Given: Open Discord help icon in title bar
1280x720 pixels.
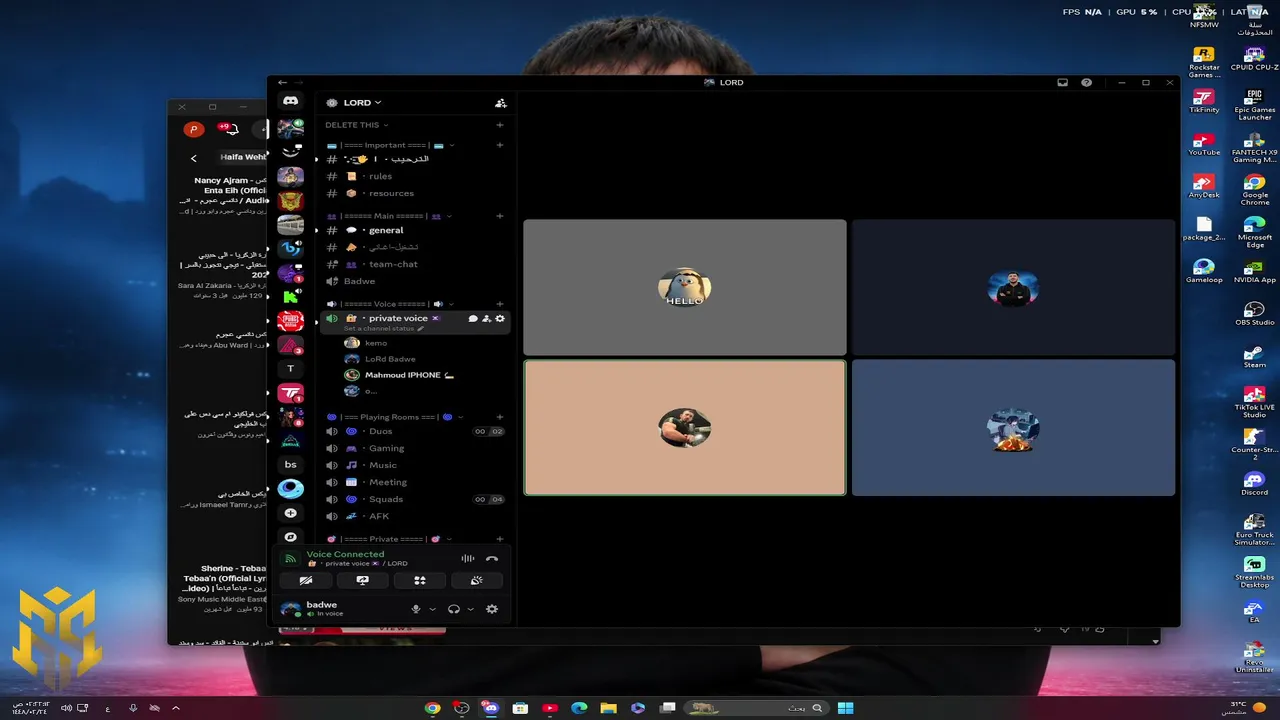Looking at the screenshot, I should click(1086, 83).
